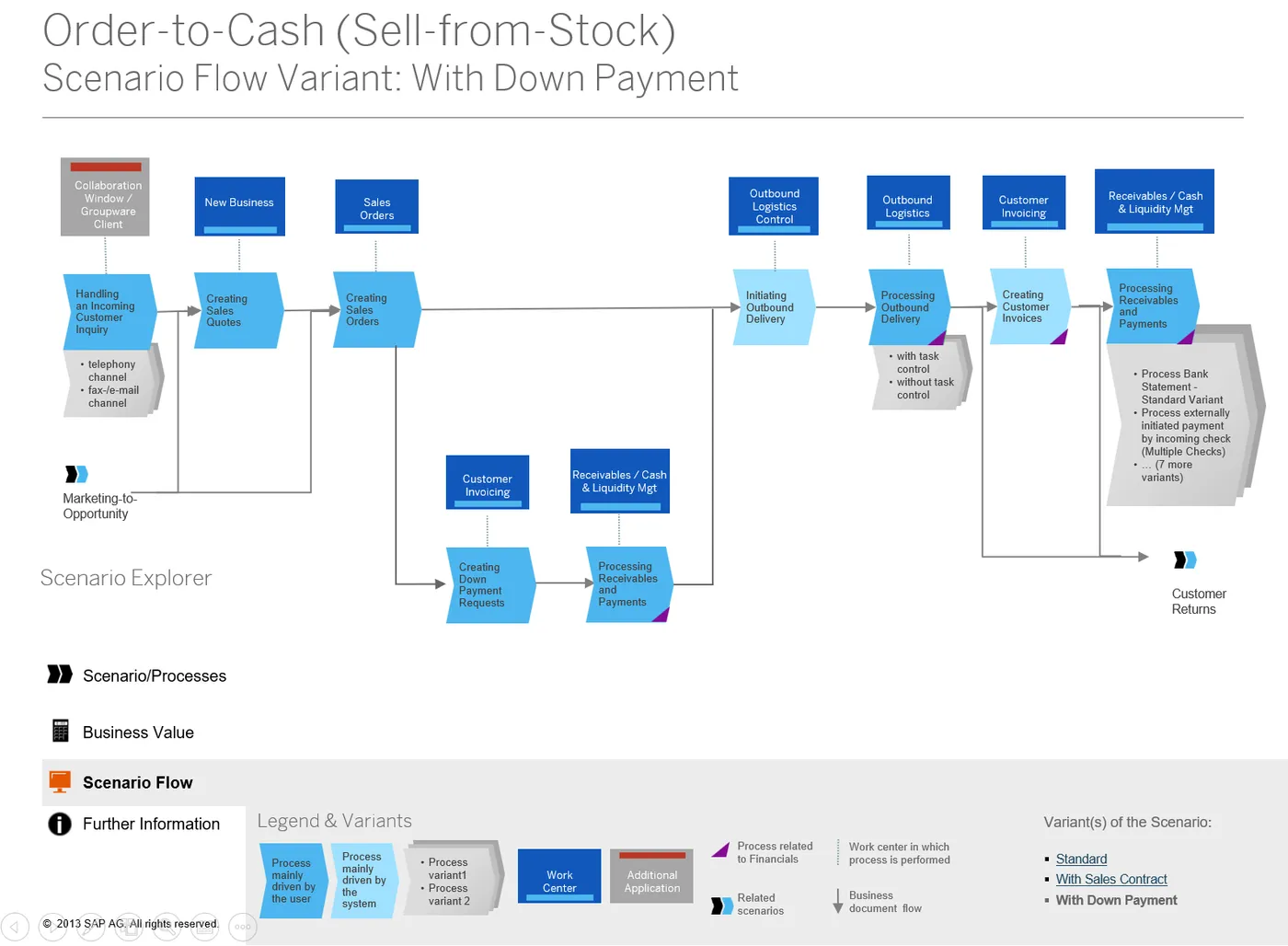Viewport: 1288px width, 946px height.
Task: Click the Marketing-to-Opportunity label
Action: 99,506
